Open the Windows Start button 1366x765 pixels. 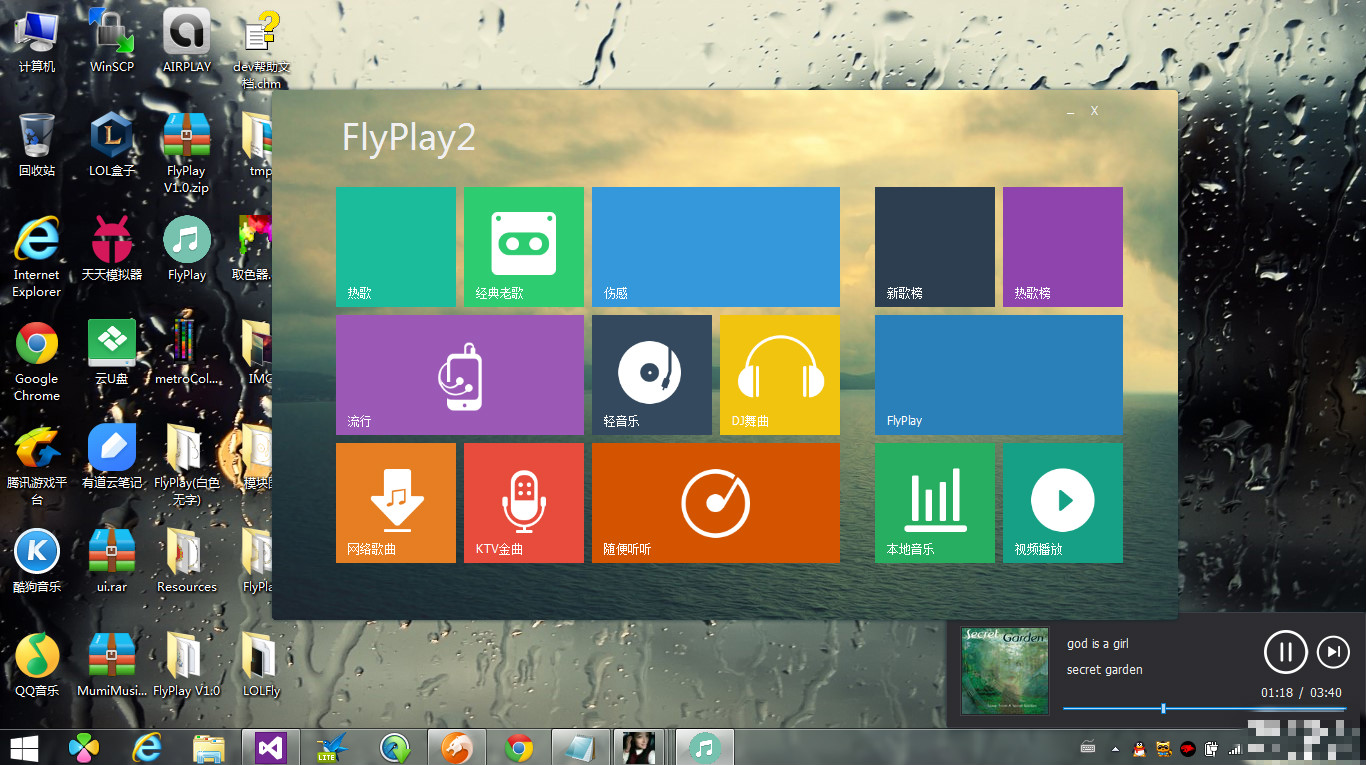[24, 747]
